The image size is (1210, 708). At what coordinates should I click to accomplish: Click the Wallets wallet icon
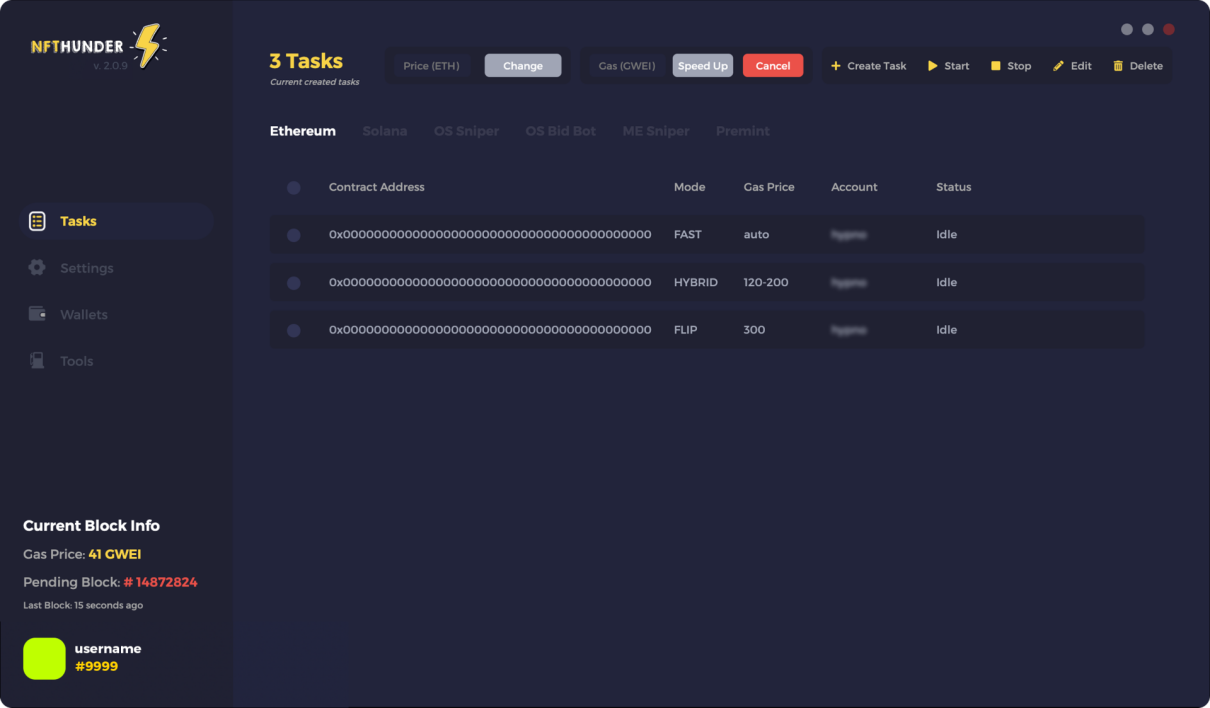point(37,314)
